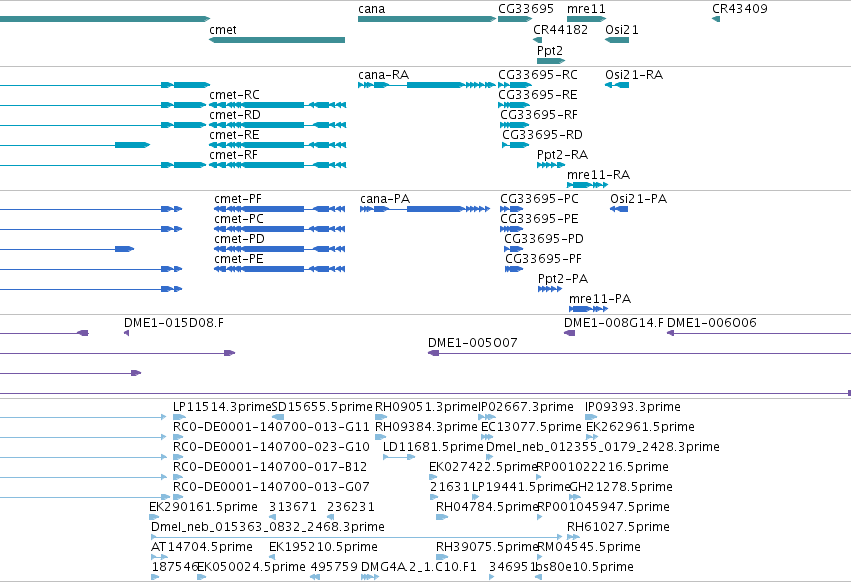Screen dimensions: 851x582
Task: Select the DME1-008G14.F feature label
Action: tap(614, 322)
